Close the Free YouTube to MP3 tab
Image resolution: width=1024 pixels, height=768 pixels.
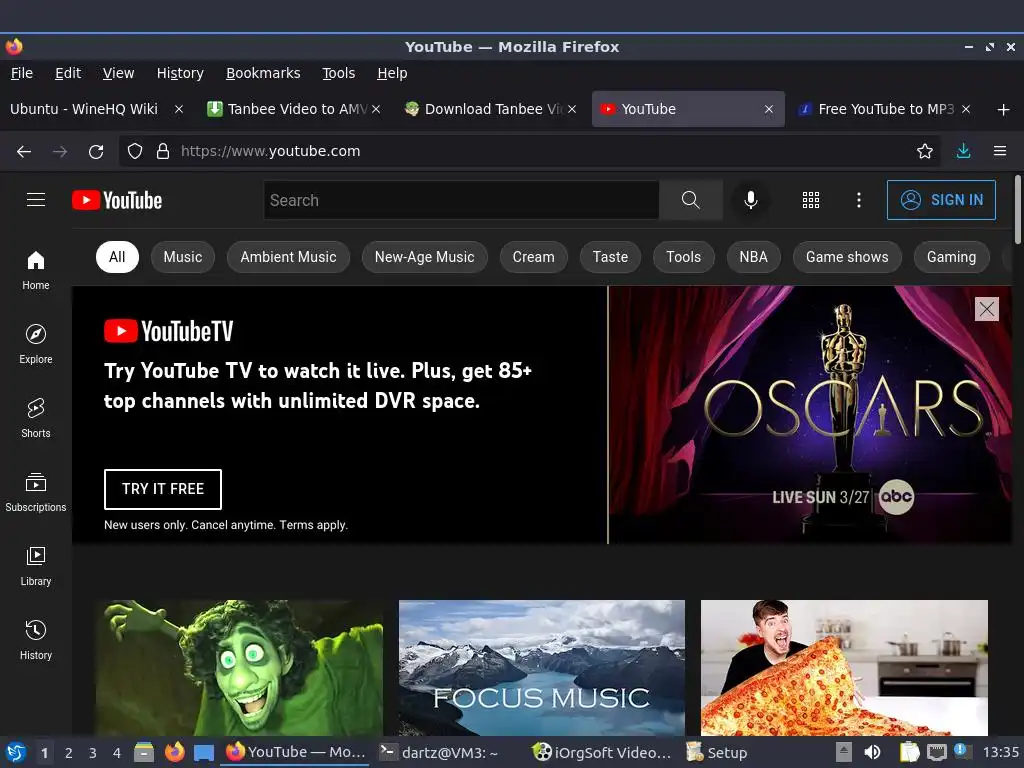coord(966,109)
